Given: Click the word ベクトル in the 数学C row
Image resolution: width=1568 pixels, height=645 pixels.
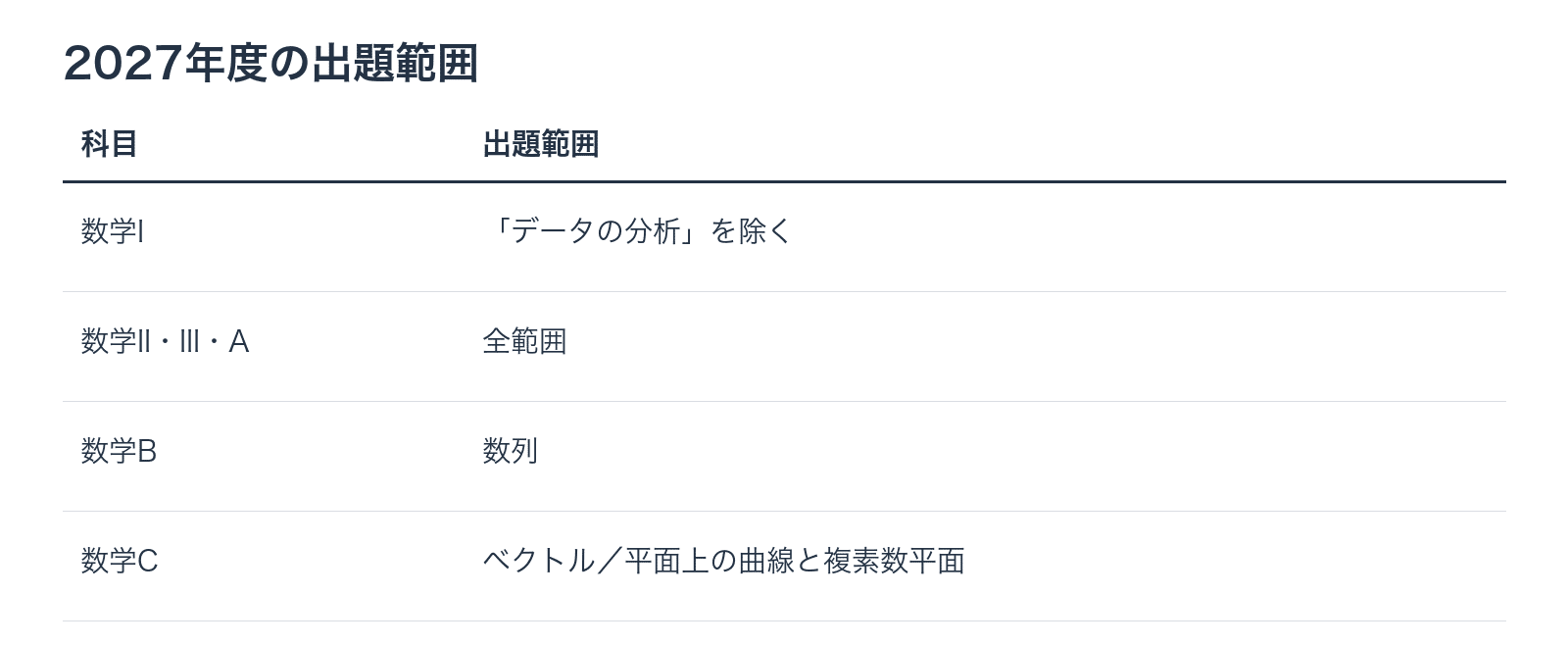Looking at the screenshot, I should tap(538, 561).
